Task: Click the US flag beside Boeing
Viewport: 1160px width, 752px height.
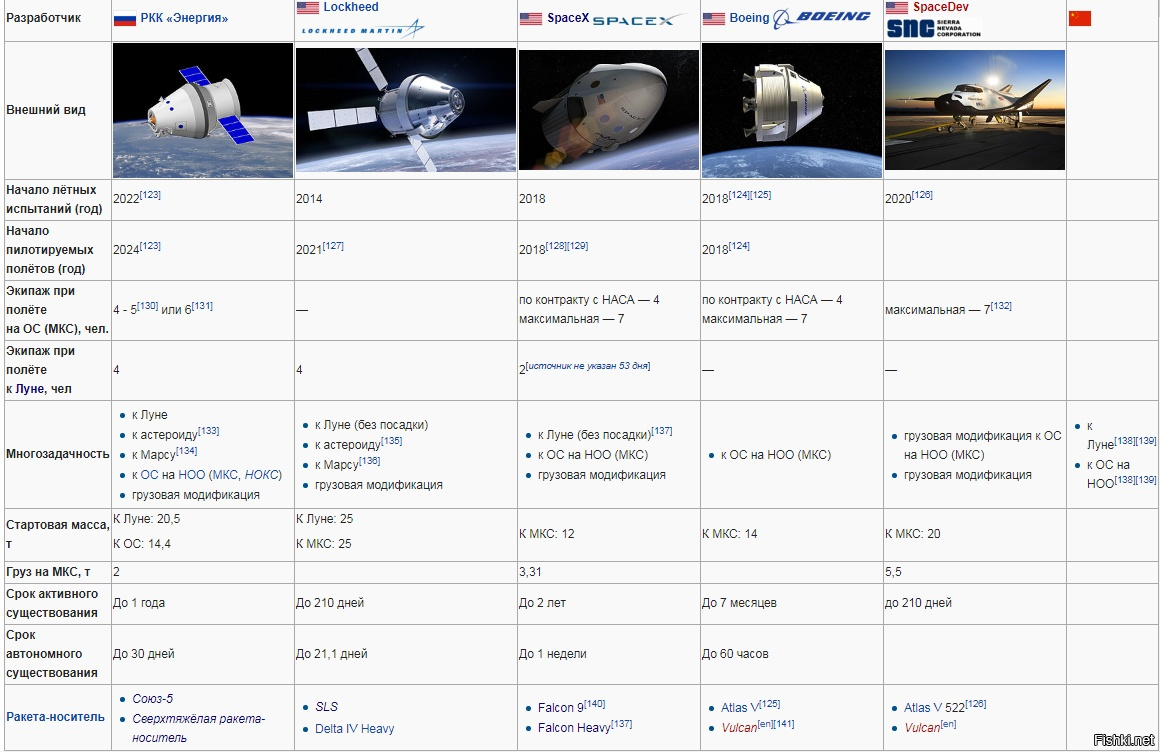Action: [x=714, y=19]
